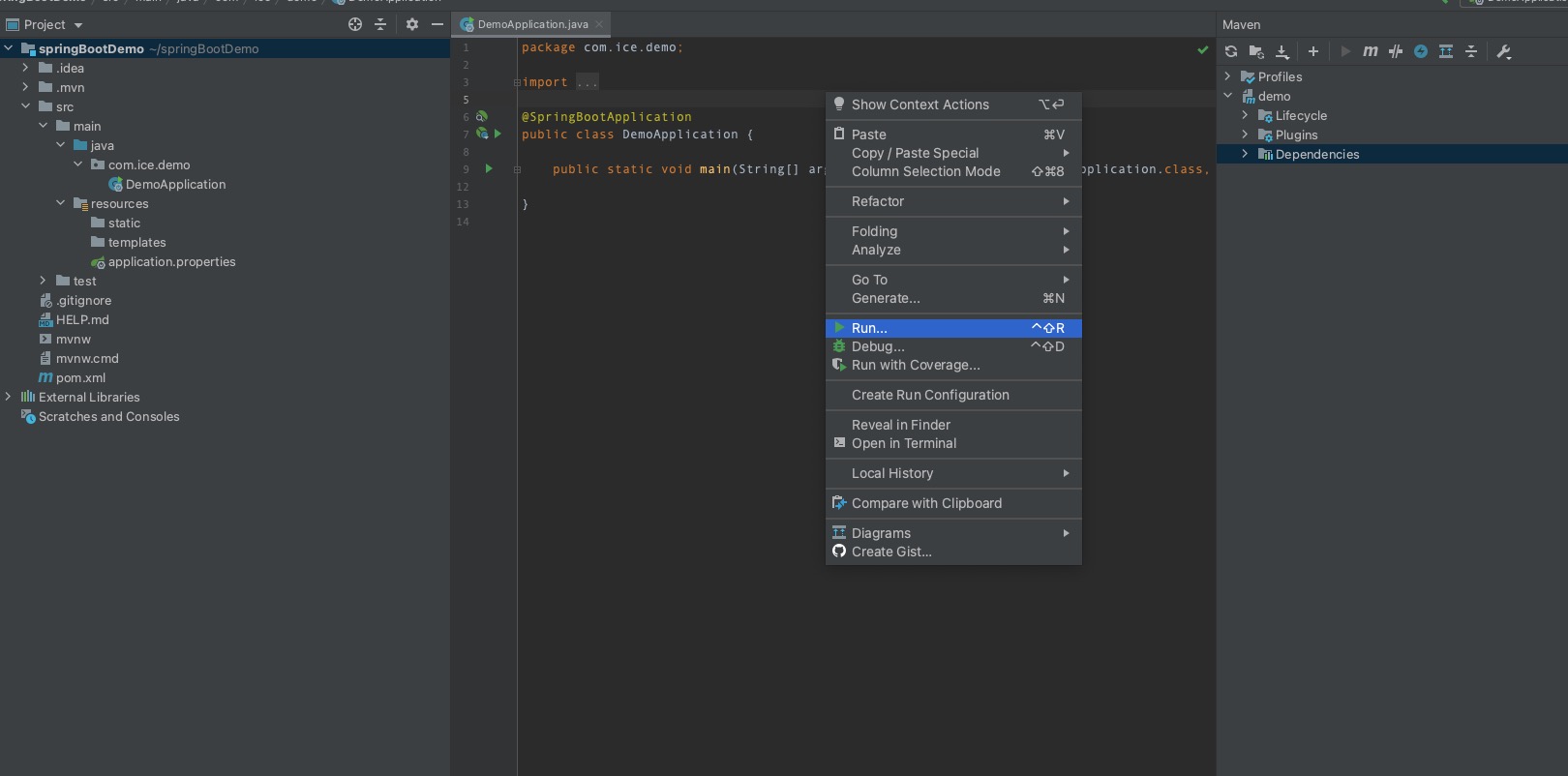Click run gutter arrow beside main method
1568x776 pixels.
[x=490, y=168]
